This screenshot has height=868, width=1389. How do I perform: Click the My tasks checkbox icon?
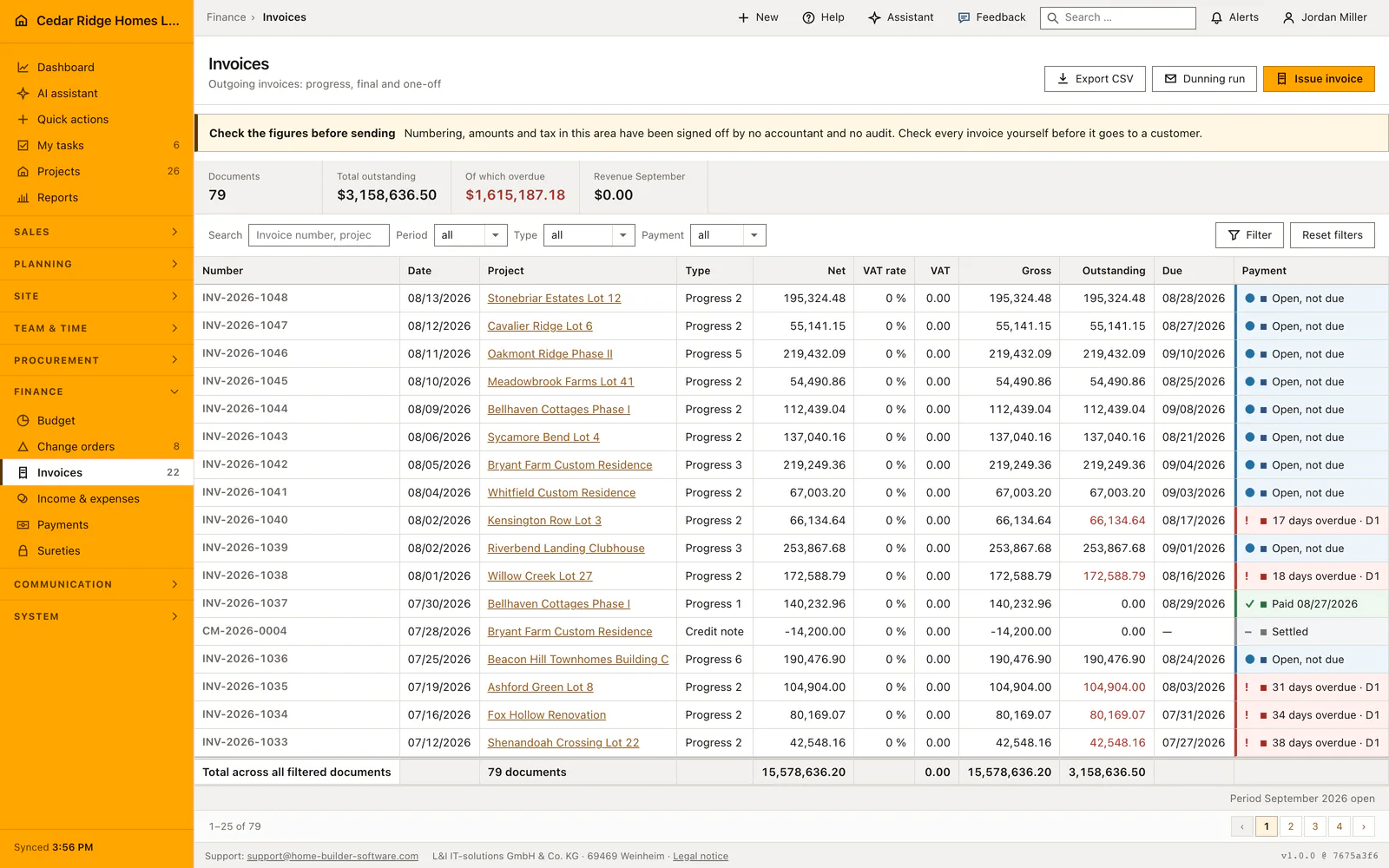23,146
